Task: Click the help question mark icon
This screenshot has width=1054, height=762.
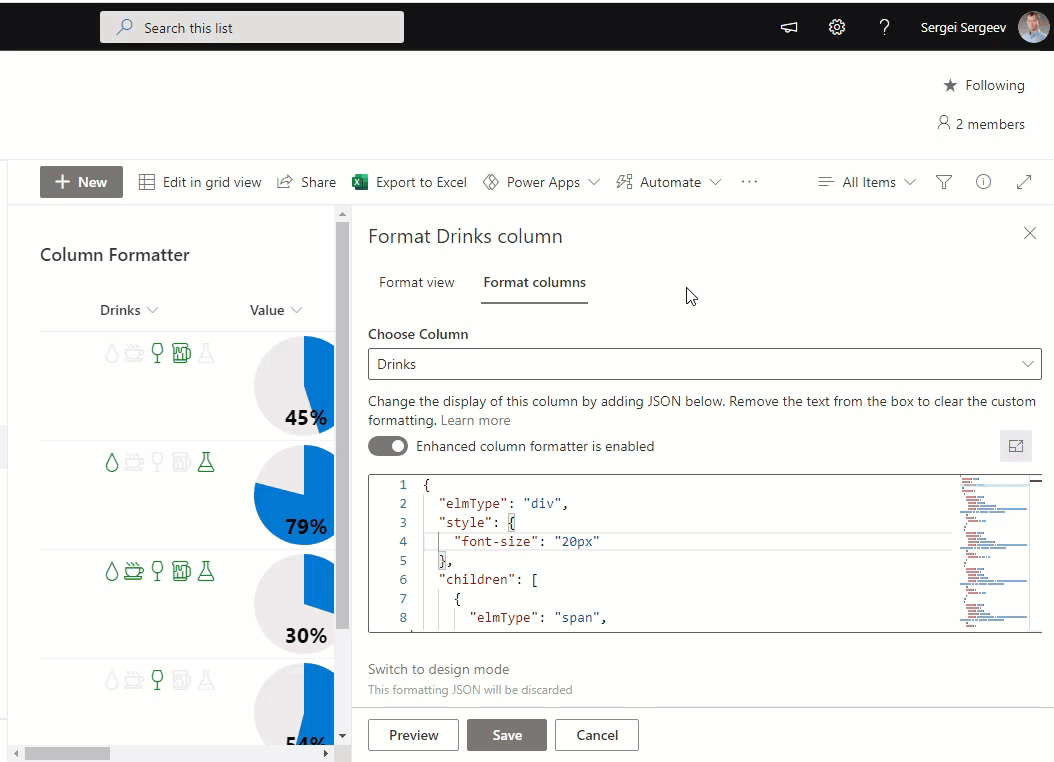Action: [884, 28]
